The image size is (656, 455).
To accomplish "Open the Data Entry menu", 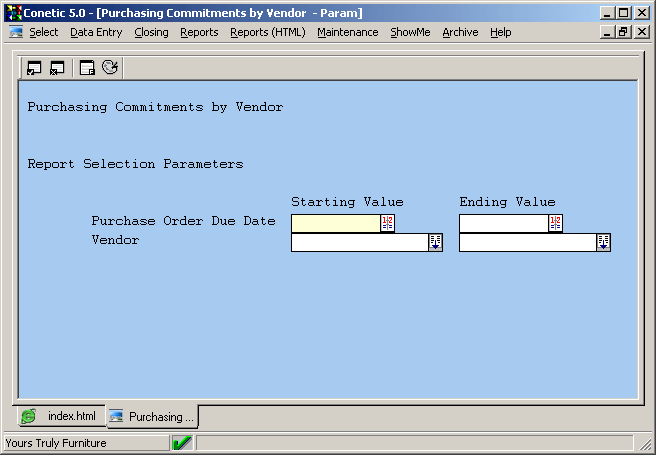I will 96,32.
